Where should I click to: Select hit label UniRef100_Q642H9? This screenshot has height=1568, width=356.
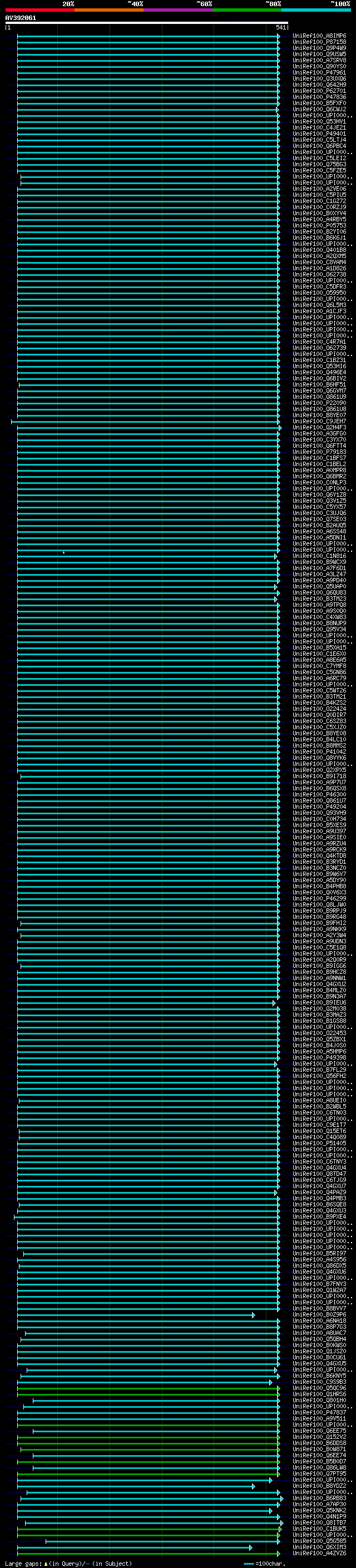coord(319,85)
